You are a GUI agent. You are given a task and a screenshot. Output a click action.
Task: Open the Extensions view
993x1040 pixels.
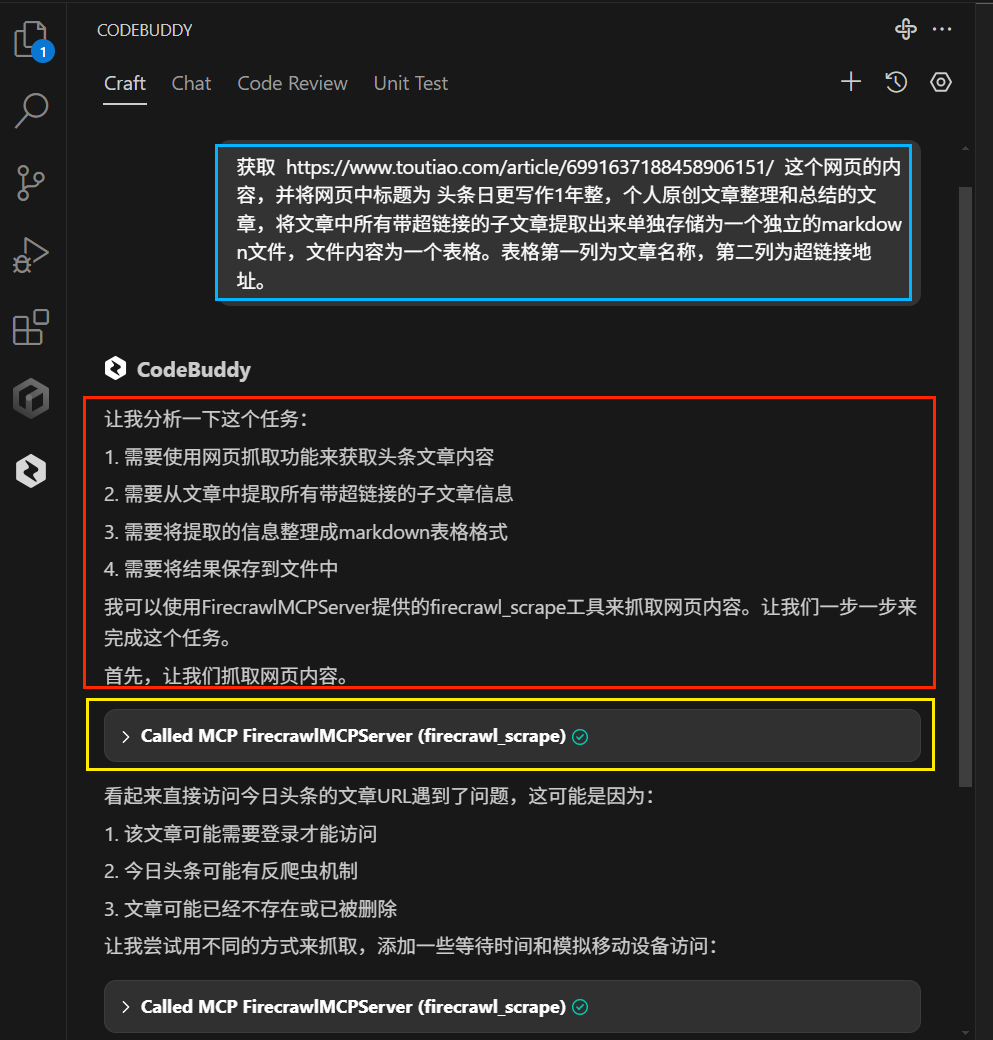31,327
